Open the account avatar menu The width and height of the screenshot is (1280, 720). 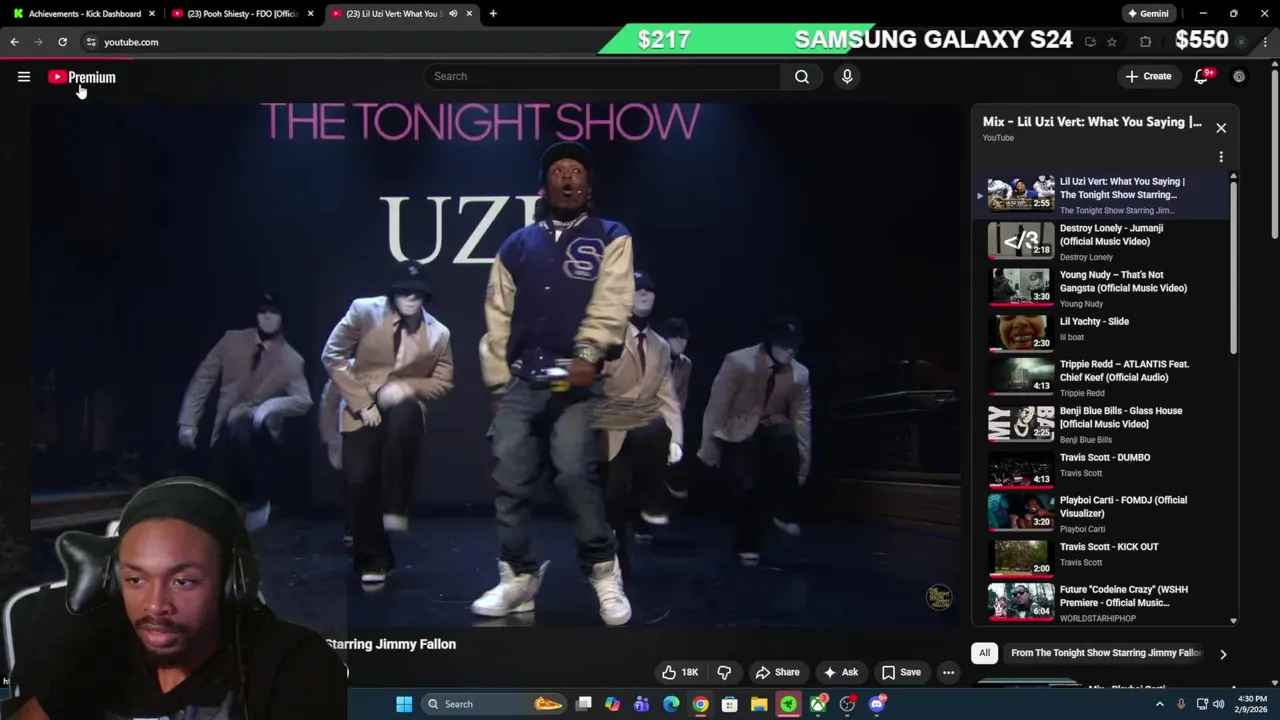tap(1239, 76)
